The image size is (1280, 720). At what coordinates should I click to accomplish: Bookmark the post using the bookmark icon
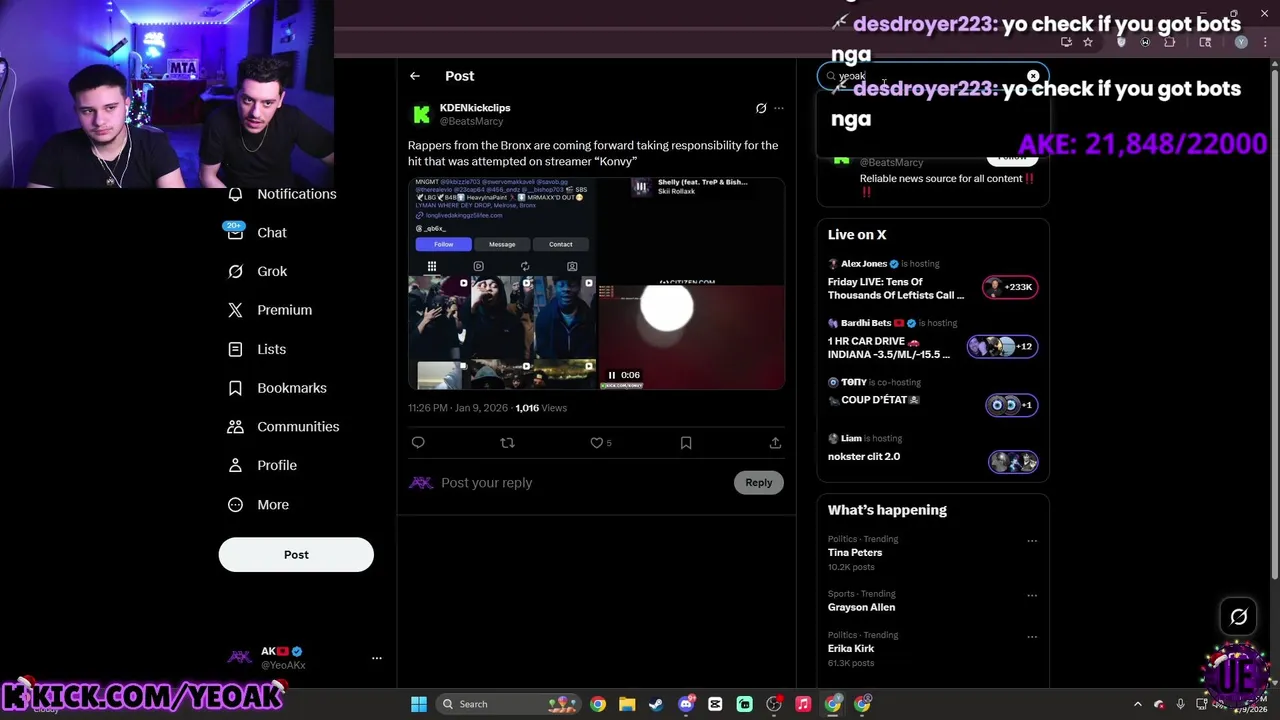pos(686,443)
